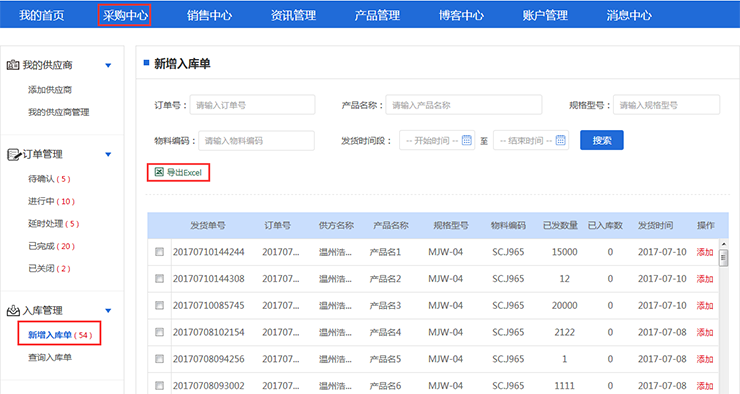This screenshot has height=394, width=740.
Task: Open 我的供应商管理 link
Action: tap(59, 112)
